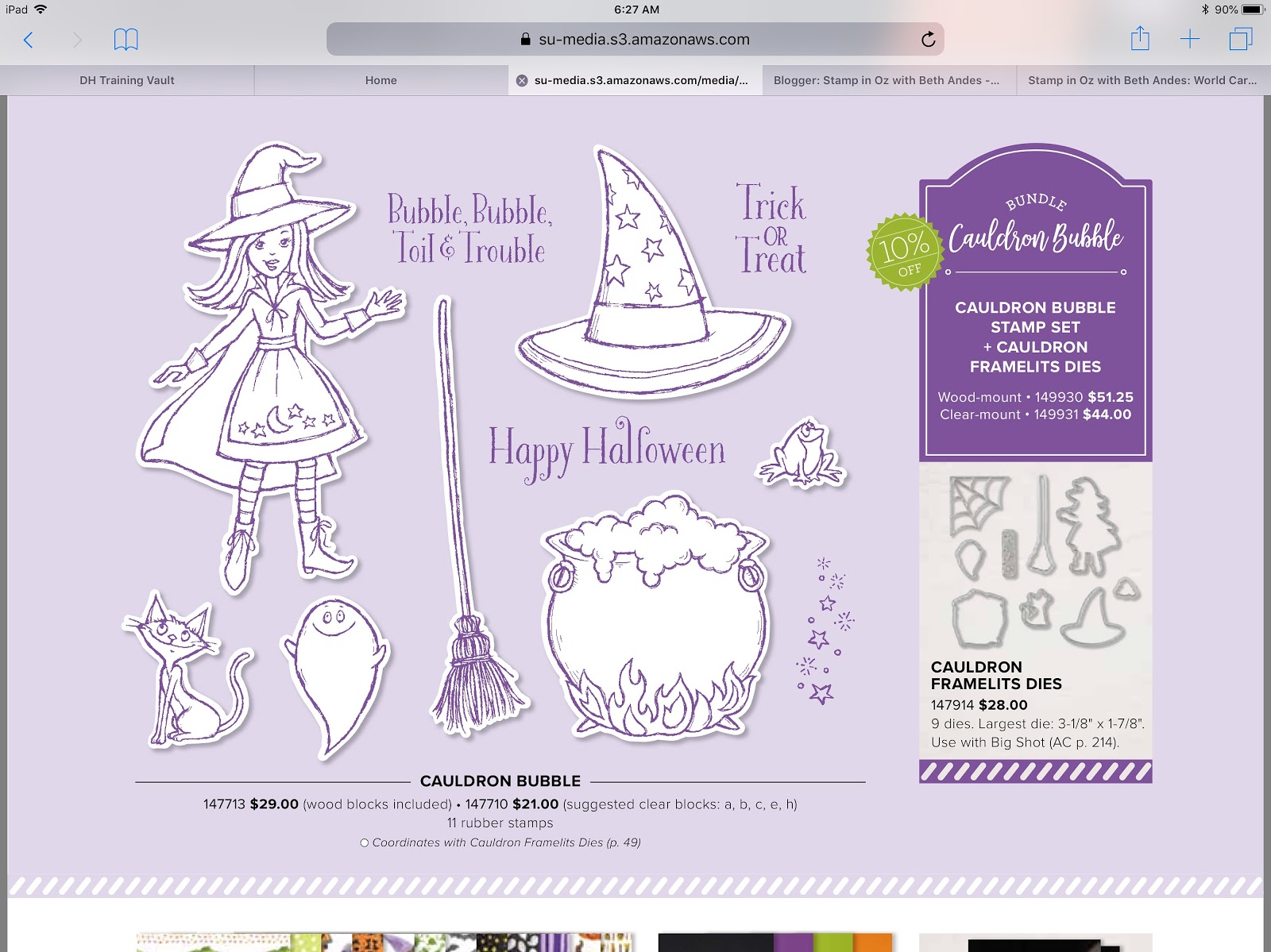The image size is (1271, 952).
Task: Tap the stars and sparkles stamp
Action: coord(825,631)
